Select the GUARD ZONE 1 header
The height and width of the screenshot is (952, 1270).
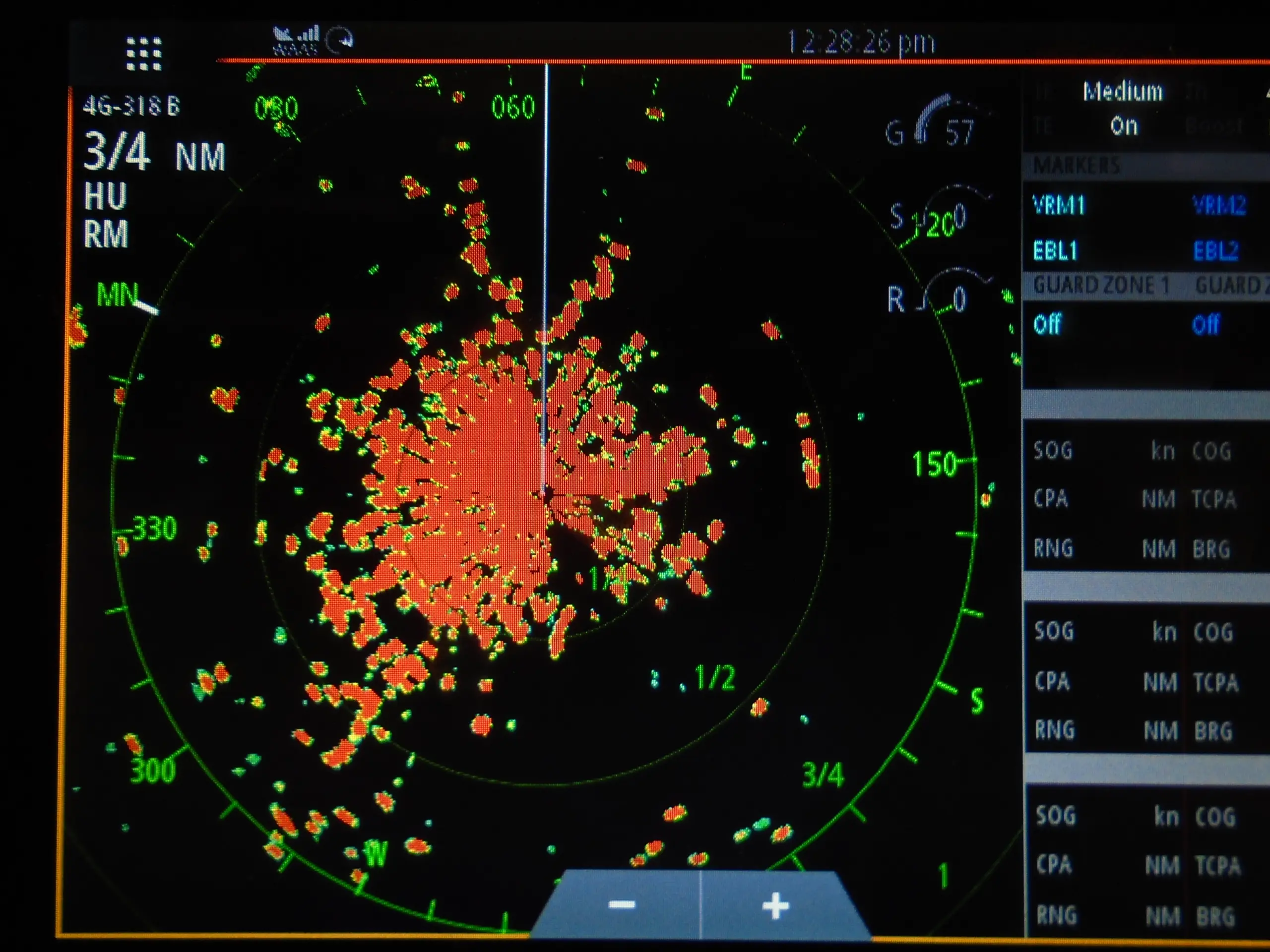[x=1101, y=285]
